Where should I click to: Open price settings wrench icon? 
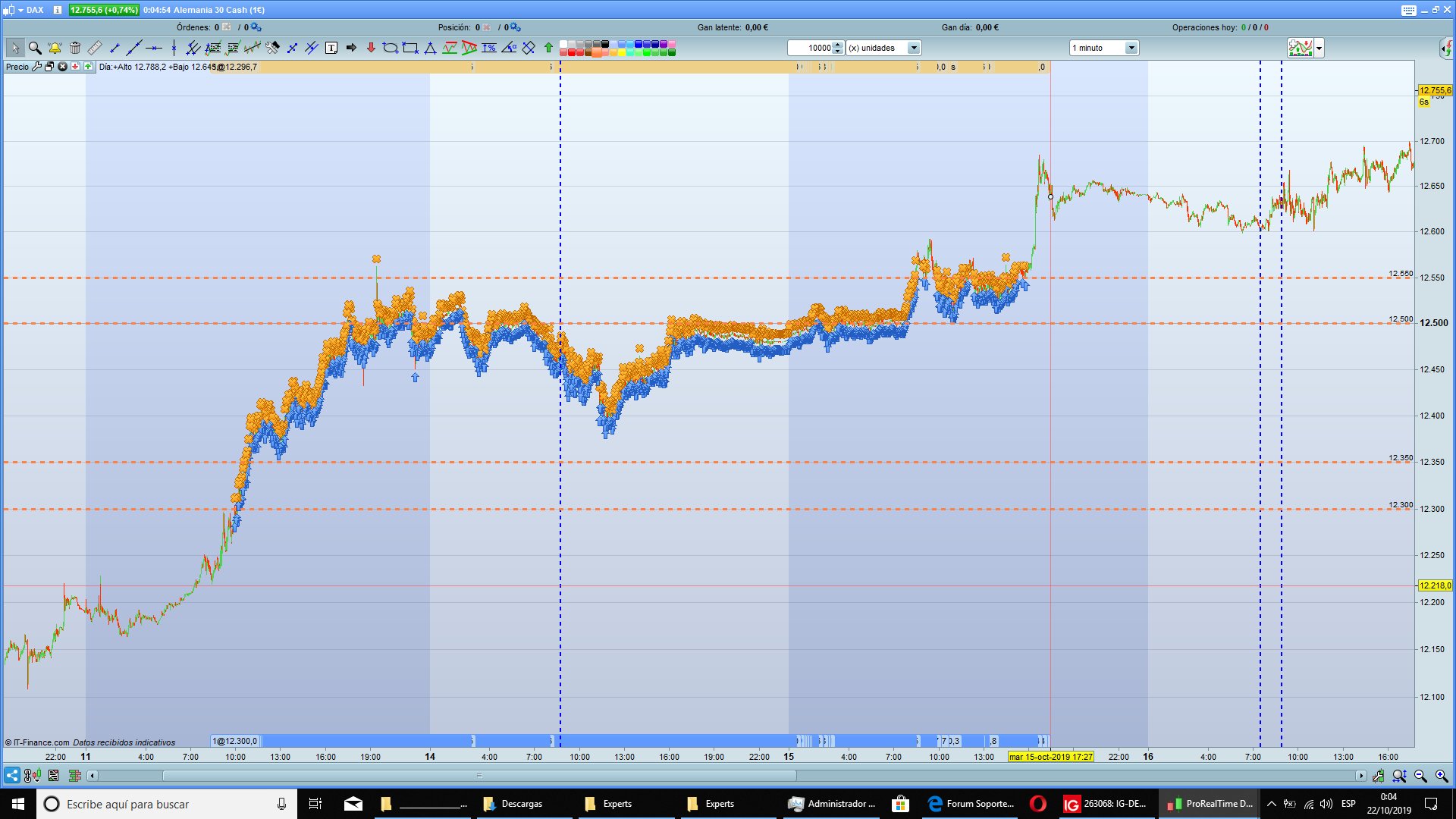(36, 67)
